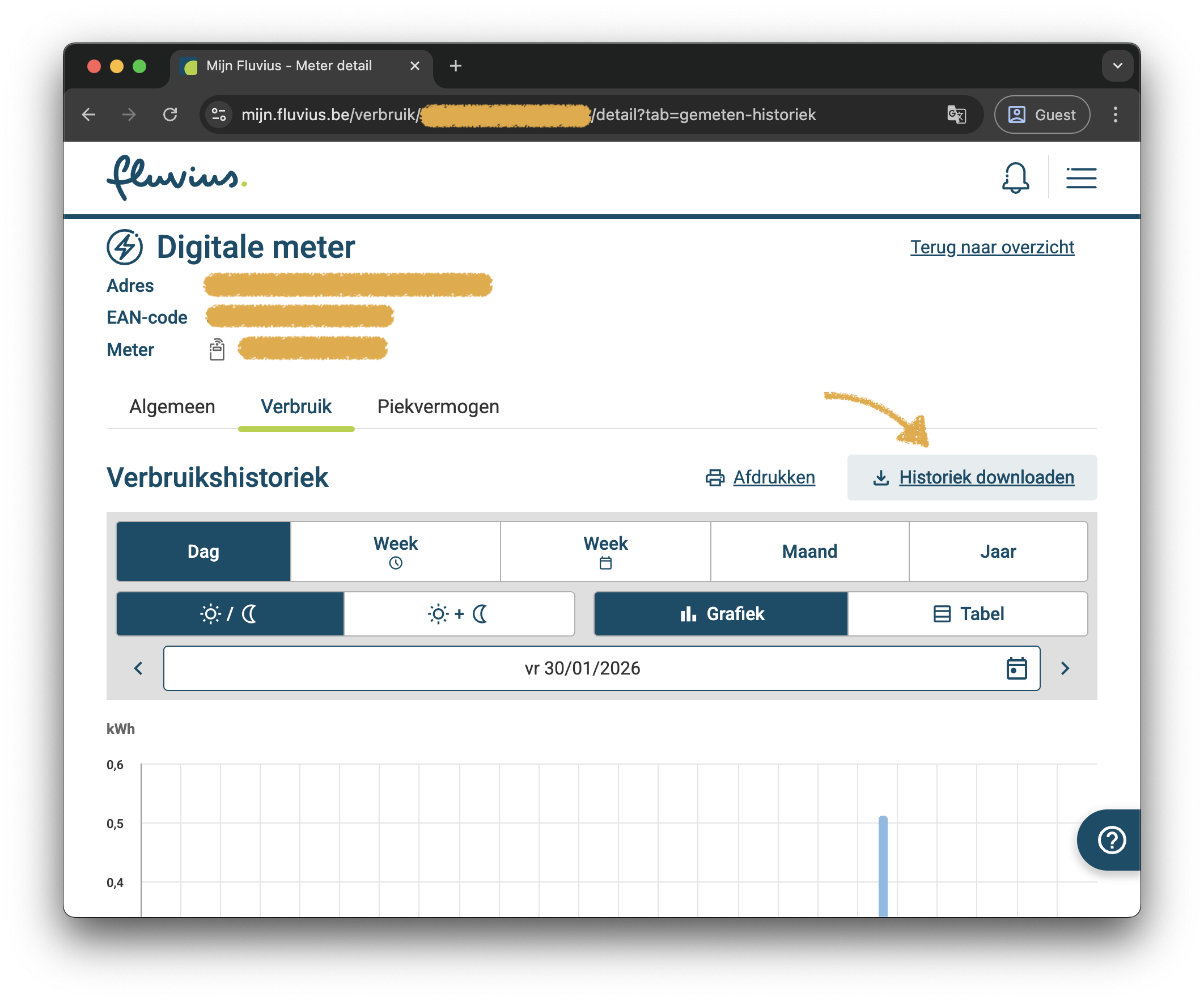Switch to Tabel view
Image resolution: width=1204 pixels, height=1001 pixels.
pos(967,614)
